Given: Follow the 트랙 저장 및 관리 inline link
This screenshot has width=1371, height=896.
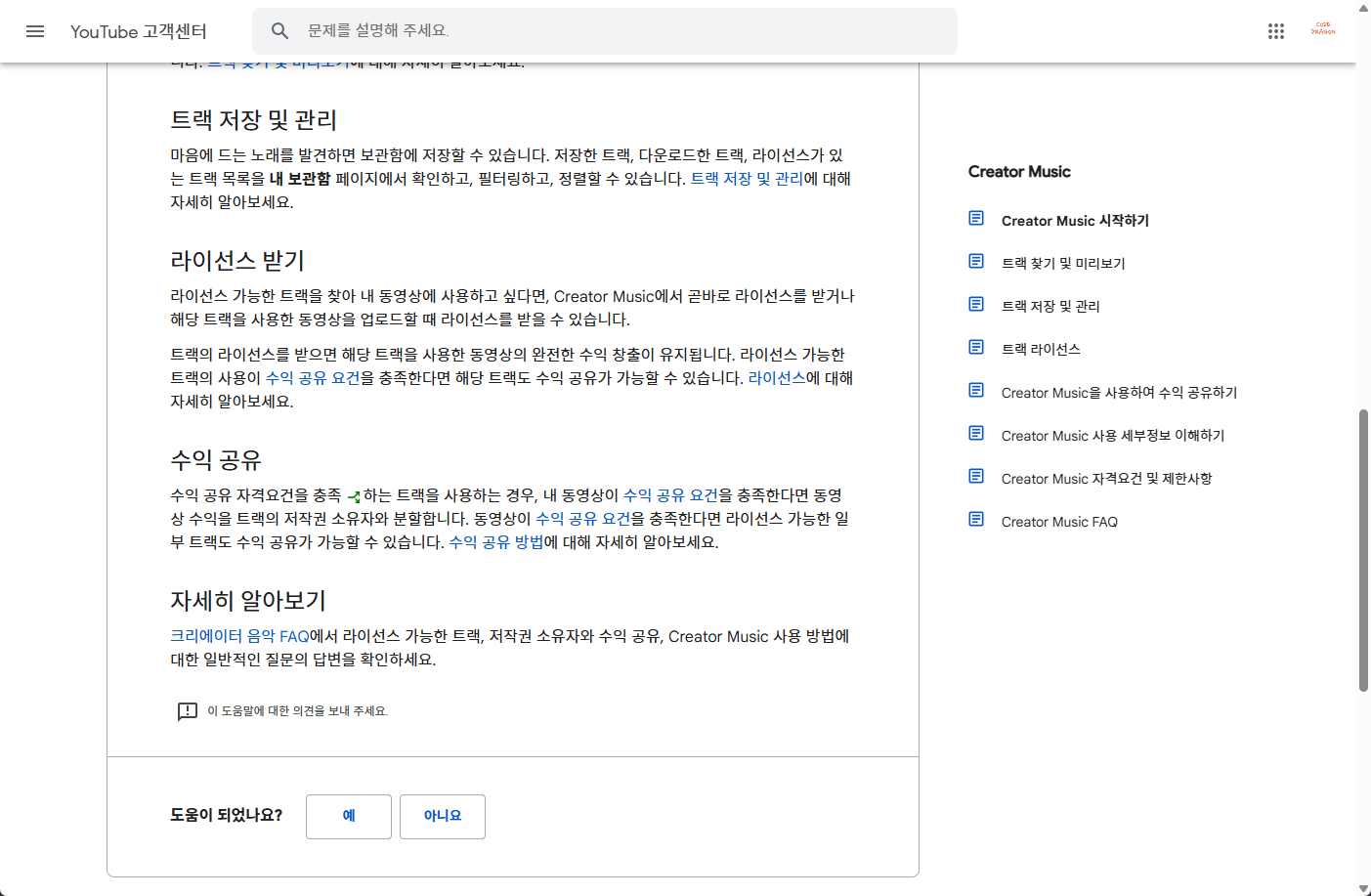Looking at the screenshot, I should 747,179.
